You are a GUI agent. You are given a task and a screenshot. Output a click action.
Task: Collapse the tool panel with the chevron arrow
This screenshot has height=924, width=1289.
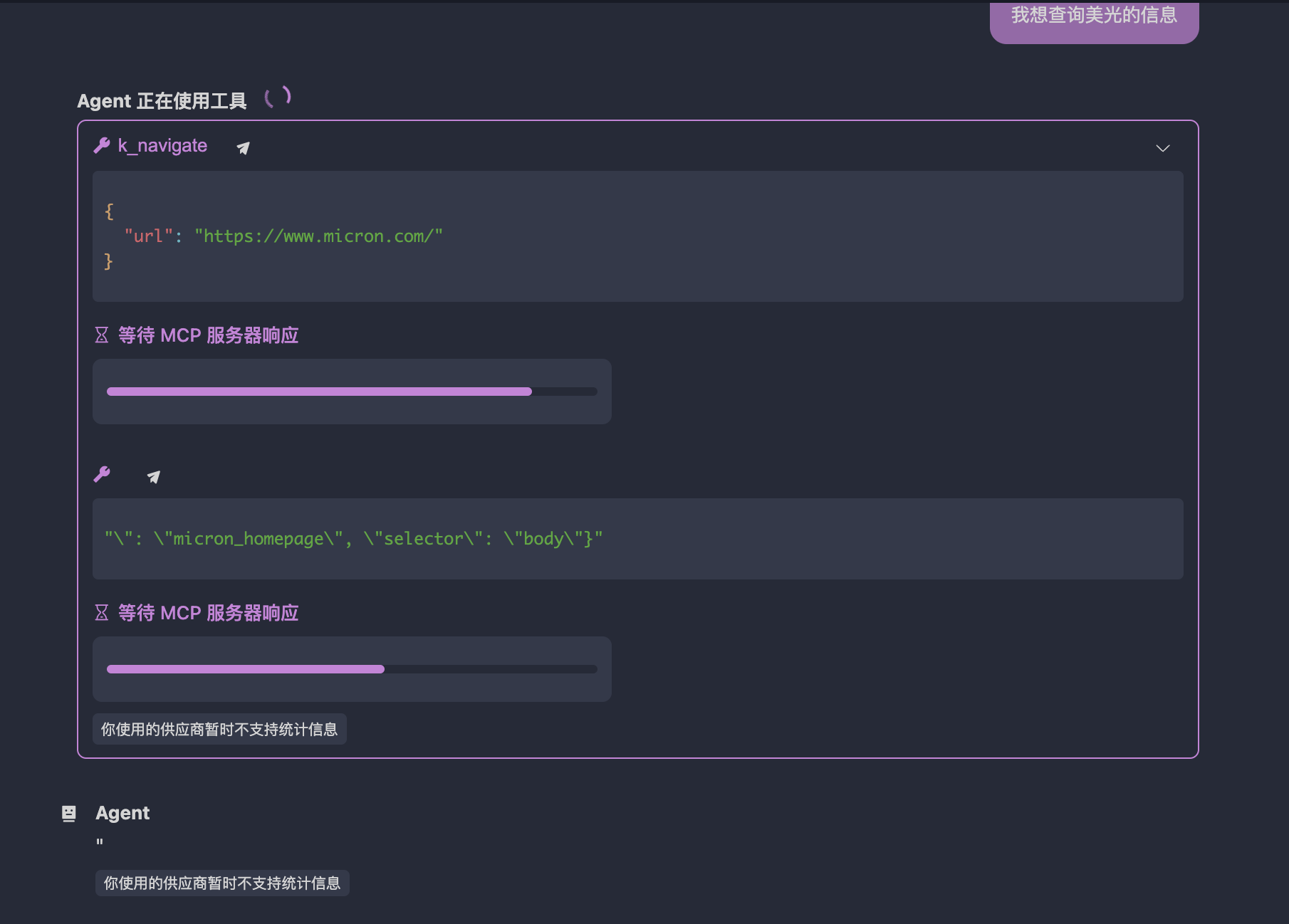coord(1162,148)
